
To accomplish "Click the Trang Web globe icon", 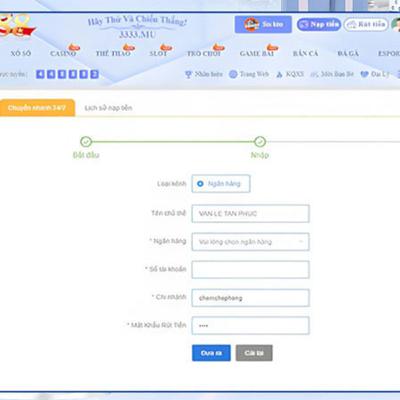I will 233,74.
